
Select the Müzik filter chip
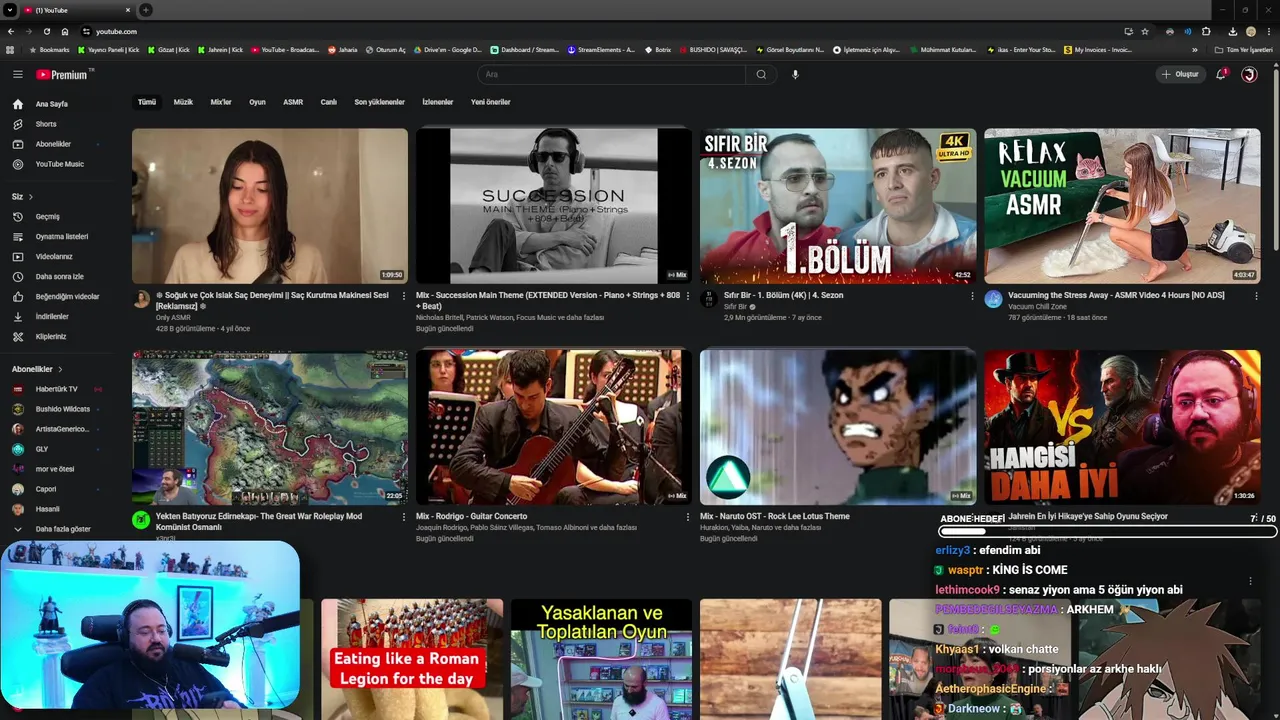tap(183, 102)
